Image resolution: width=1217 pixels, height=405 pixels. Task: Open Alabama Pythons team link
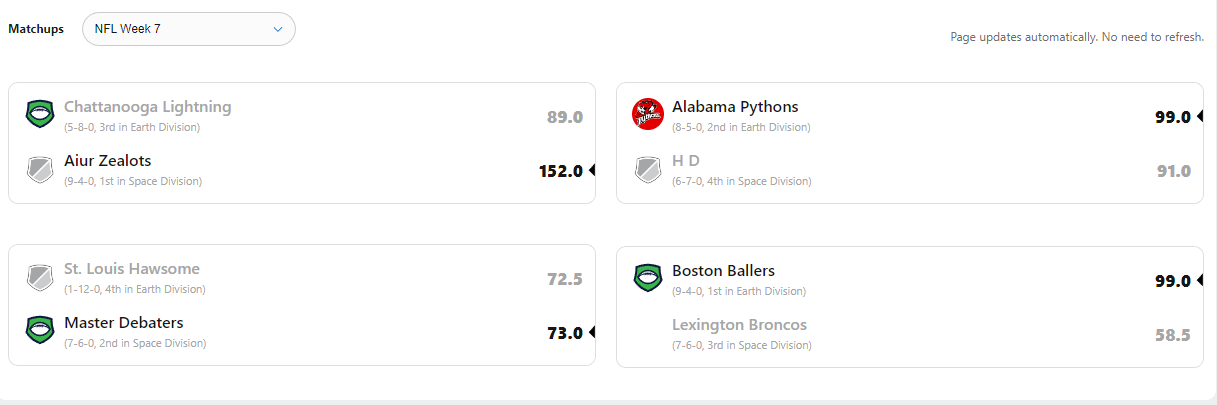coord(735,107)
